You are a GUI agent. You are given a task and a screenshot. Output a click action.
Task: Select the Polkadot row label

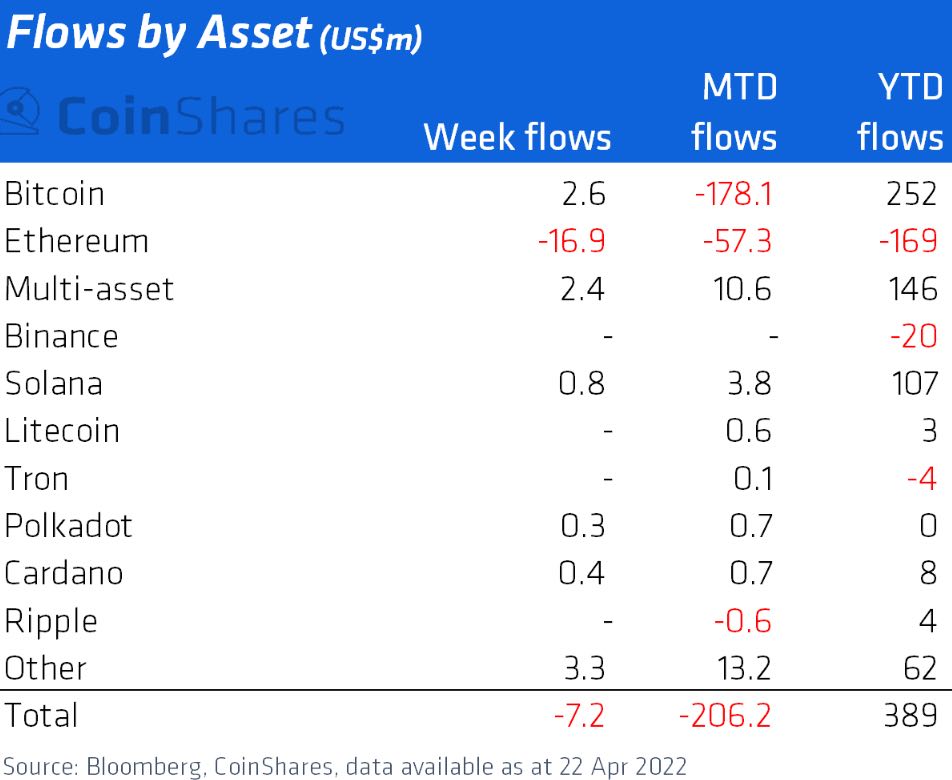click(68, 526)
